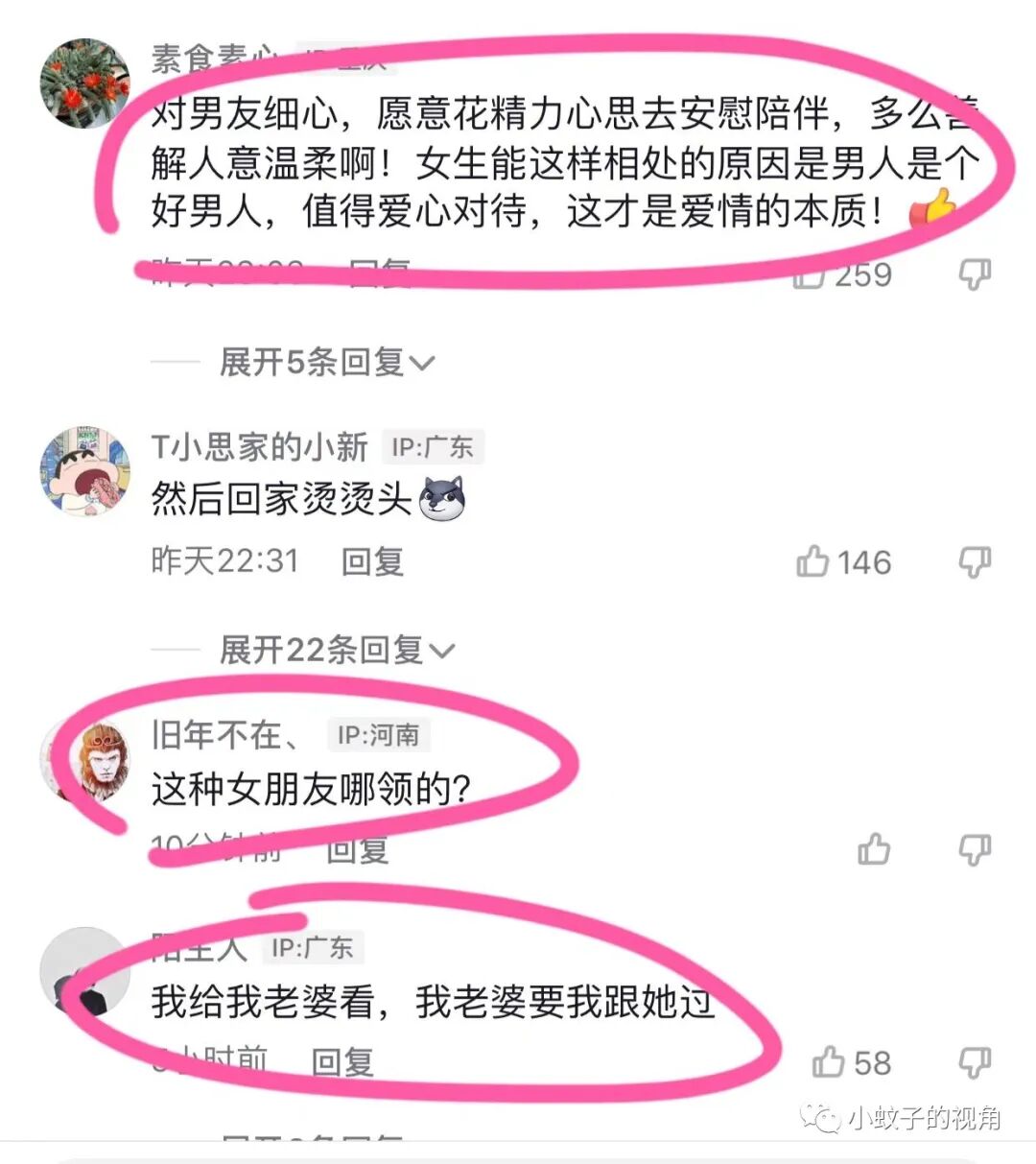Dislike the first comment about 对男友细心

[x=975, y=274]
